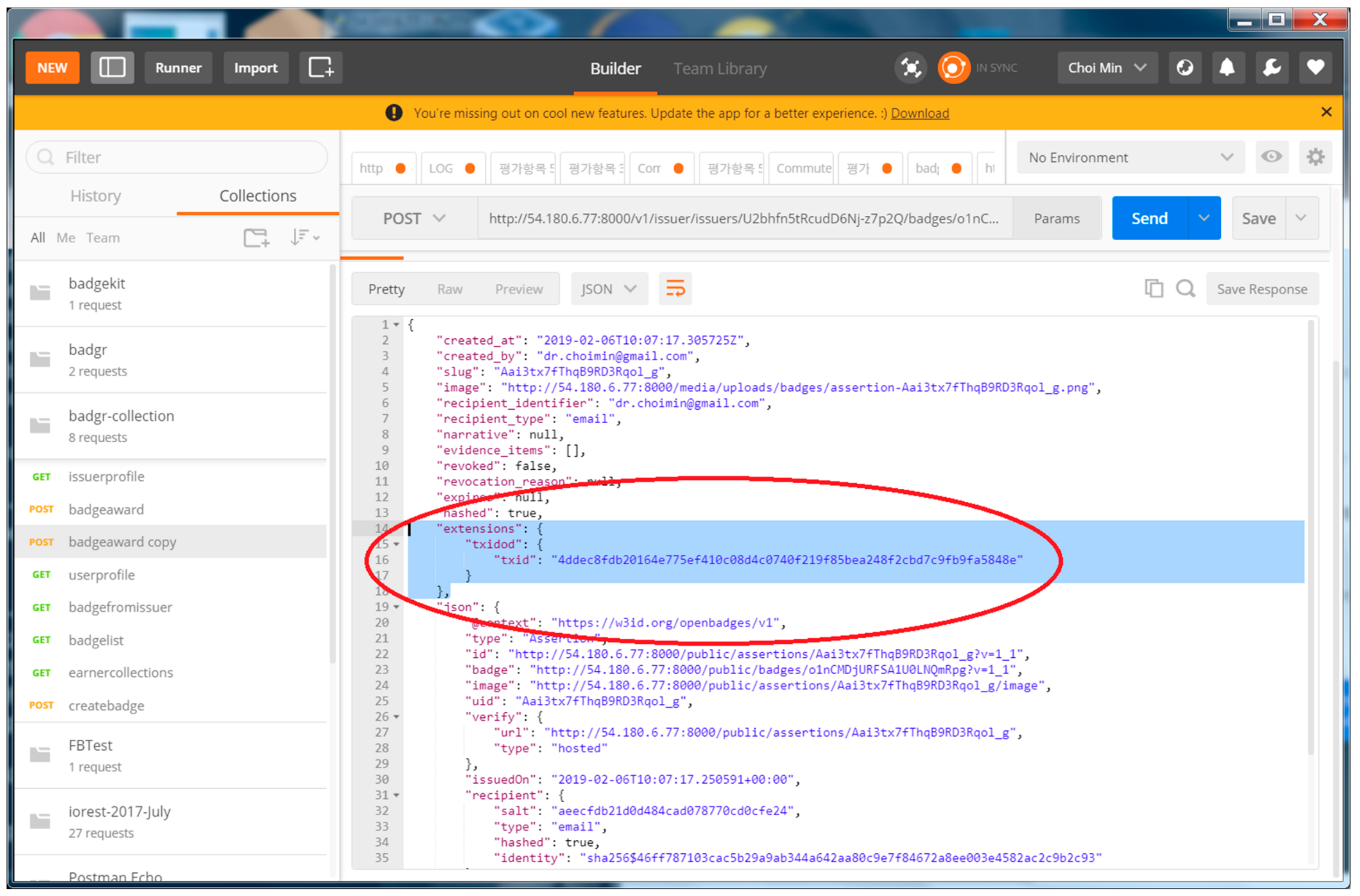The height and width of the screenshot is (896, 1360).
Task: Save the current request
Action: point(1259,218)
